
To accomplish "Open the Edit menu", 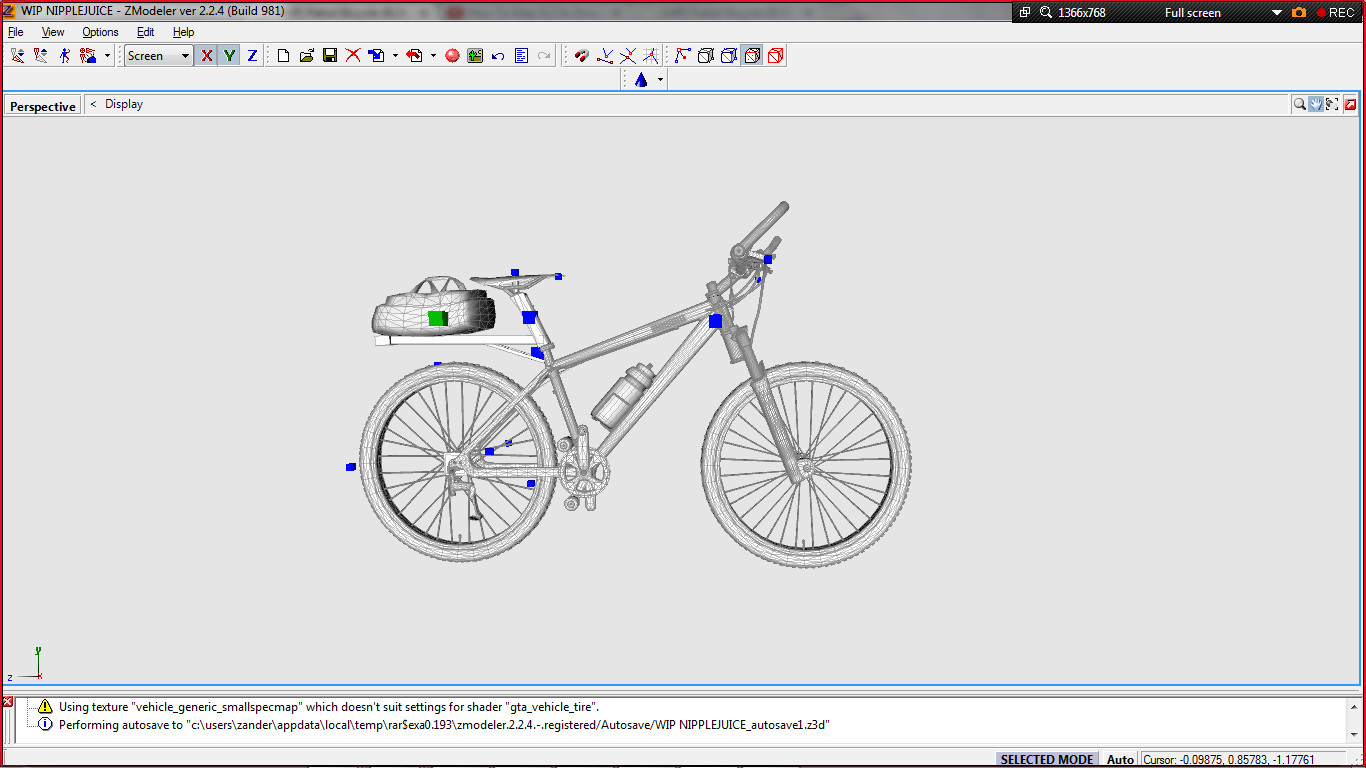I will tap(145, 32).
